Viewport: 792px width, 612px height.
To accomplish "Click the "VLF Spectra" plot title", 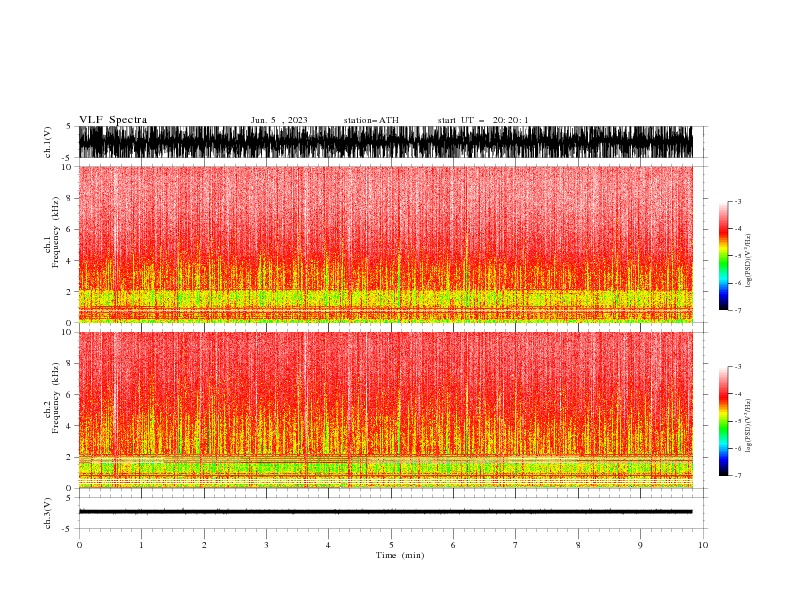I will (113, 120).
